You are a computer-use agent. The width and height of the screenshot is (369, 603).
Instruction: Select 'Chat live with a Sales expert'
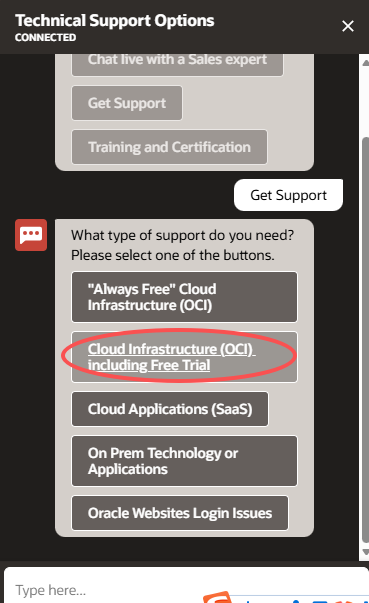pos(177,62)
